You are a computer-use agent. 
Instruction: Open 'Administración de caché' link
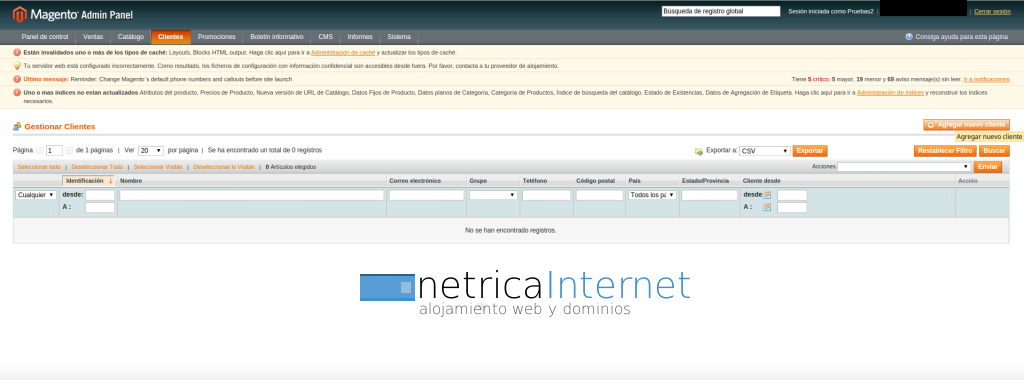coord(343,52)
